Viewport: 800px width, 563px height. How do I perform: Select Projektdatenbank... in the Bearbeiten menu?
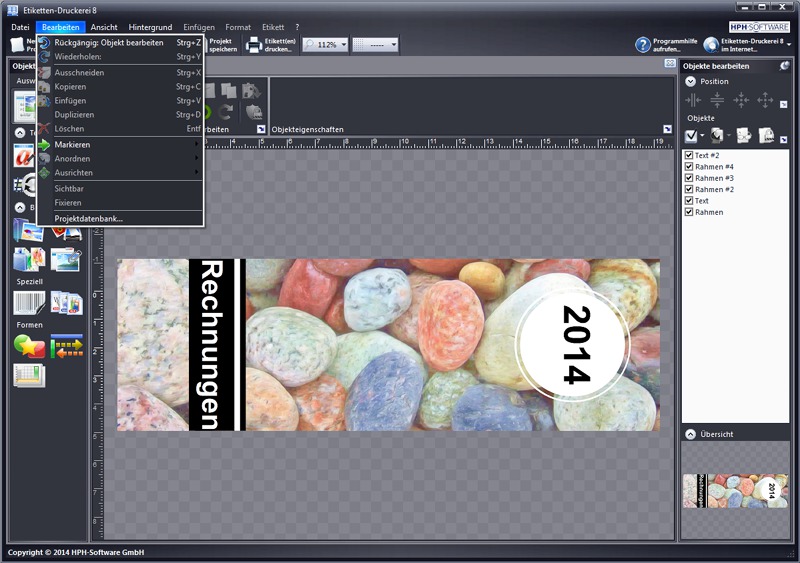(89, 218)
